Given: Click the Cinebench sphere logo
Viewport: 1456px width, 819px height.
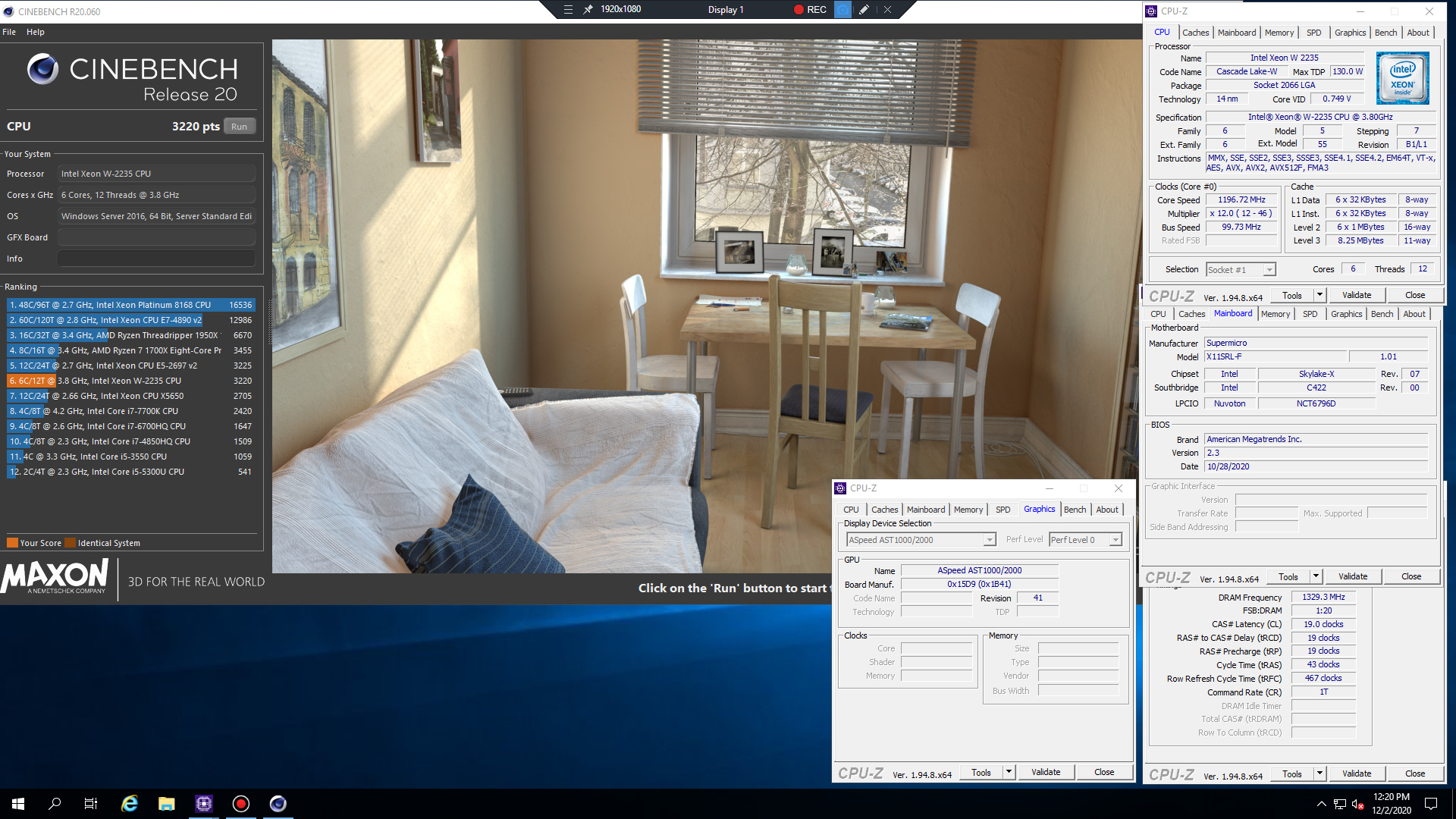Looking at the screenshot, I should 42,69.
